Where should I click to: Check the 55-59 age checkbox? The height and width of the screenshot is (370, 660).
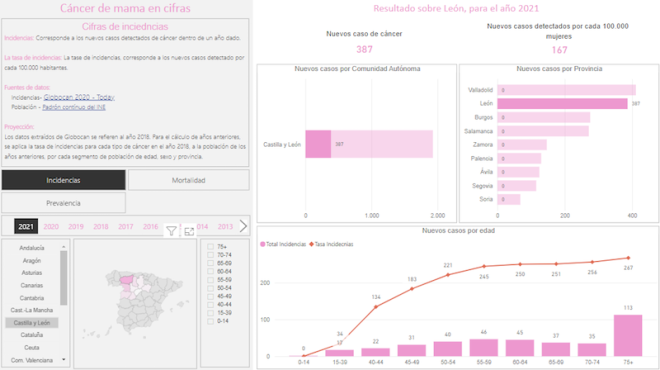[210, 279]
